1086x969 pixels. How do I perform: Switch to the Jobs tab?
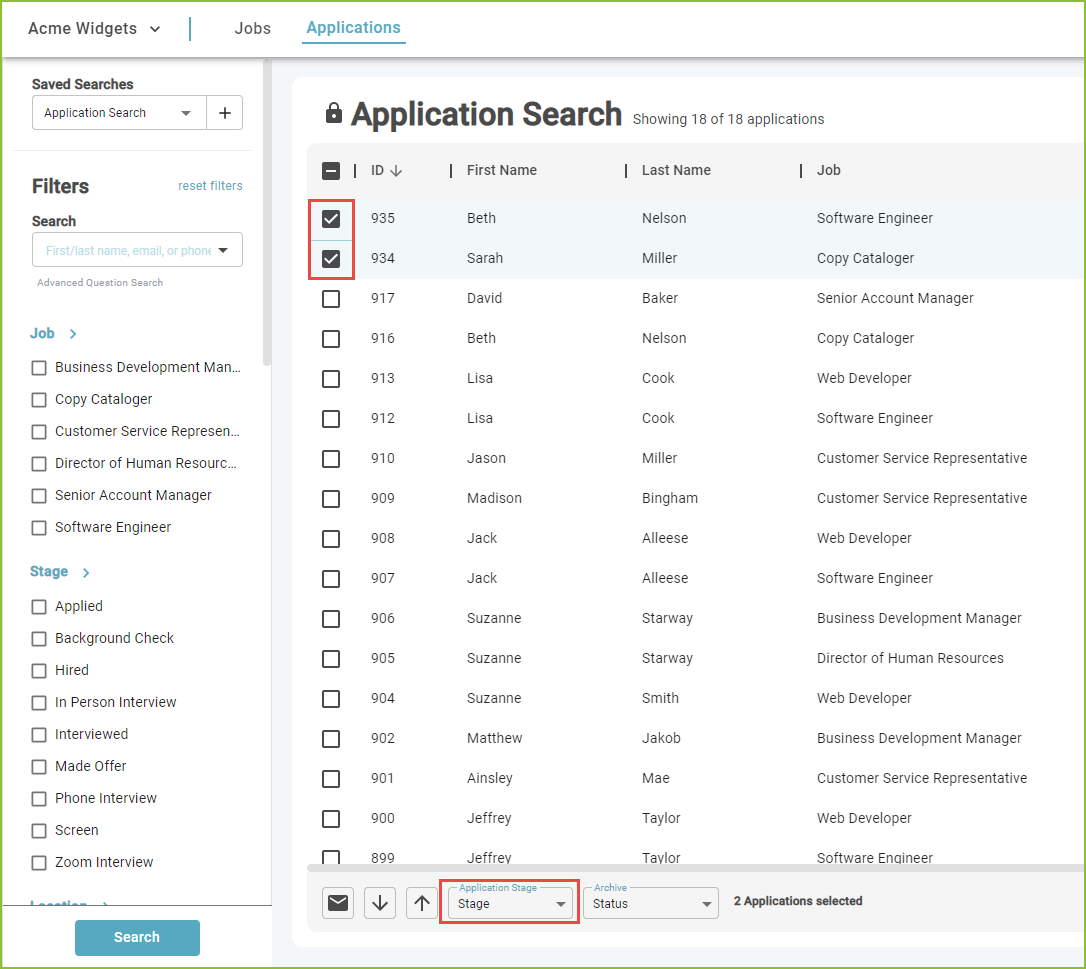click(252, 28)
